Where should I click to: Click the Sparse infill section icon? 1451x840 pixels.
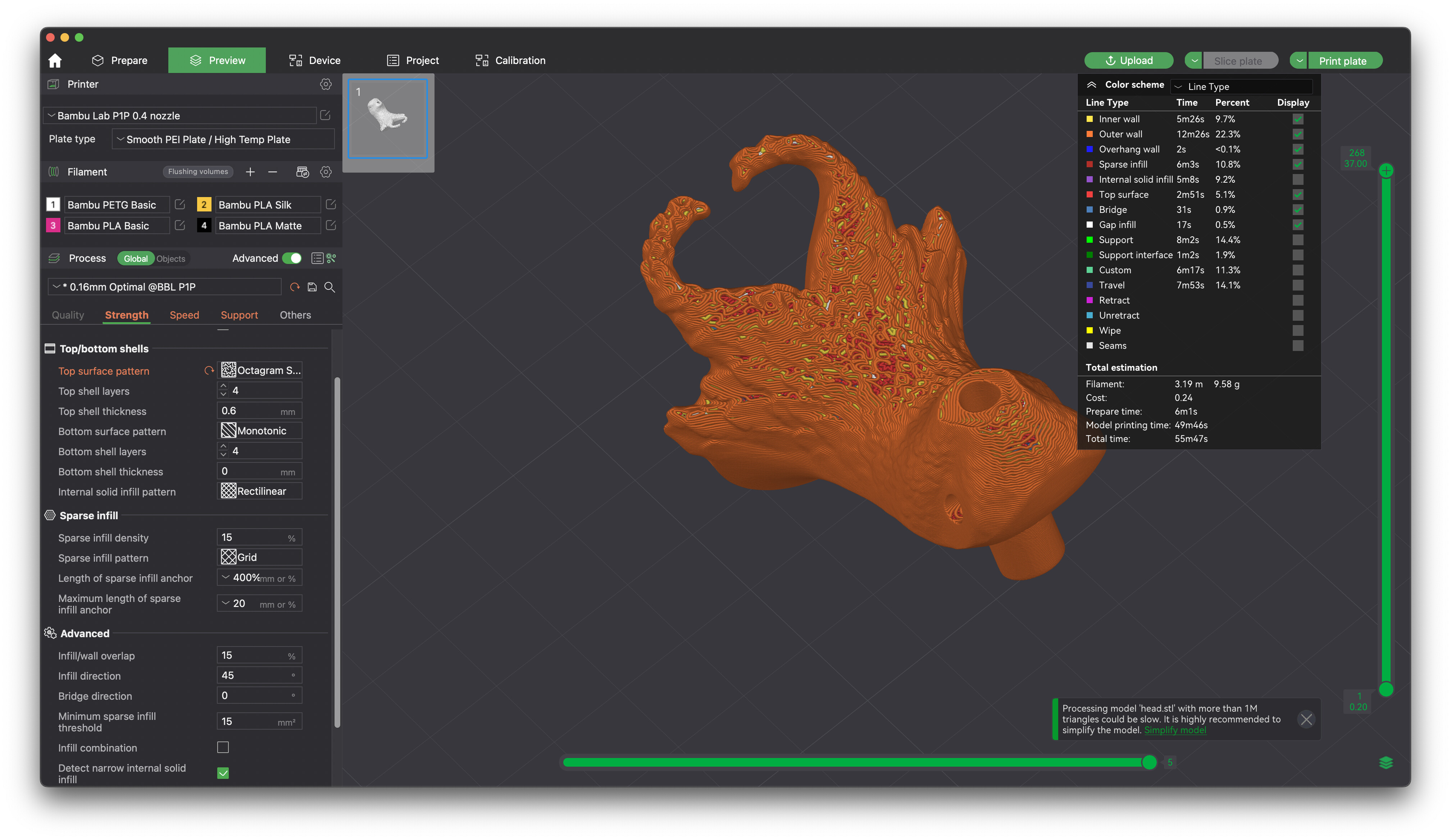(50, 515)
